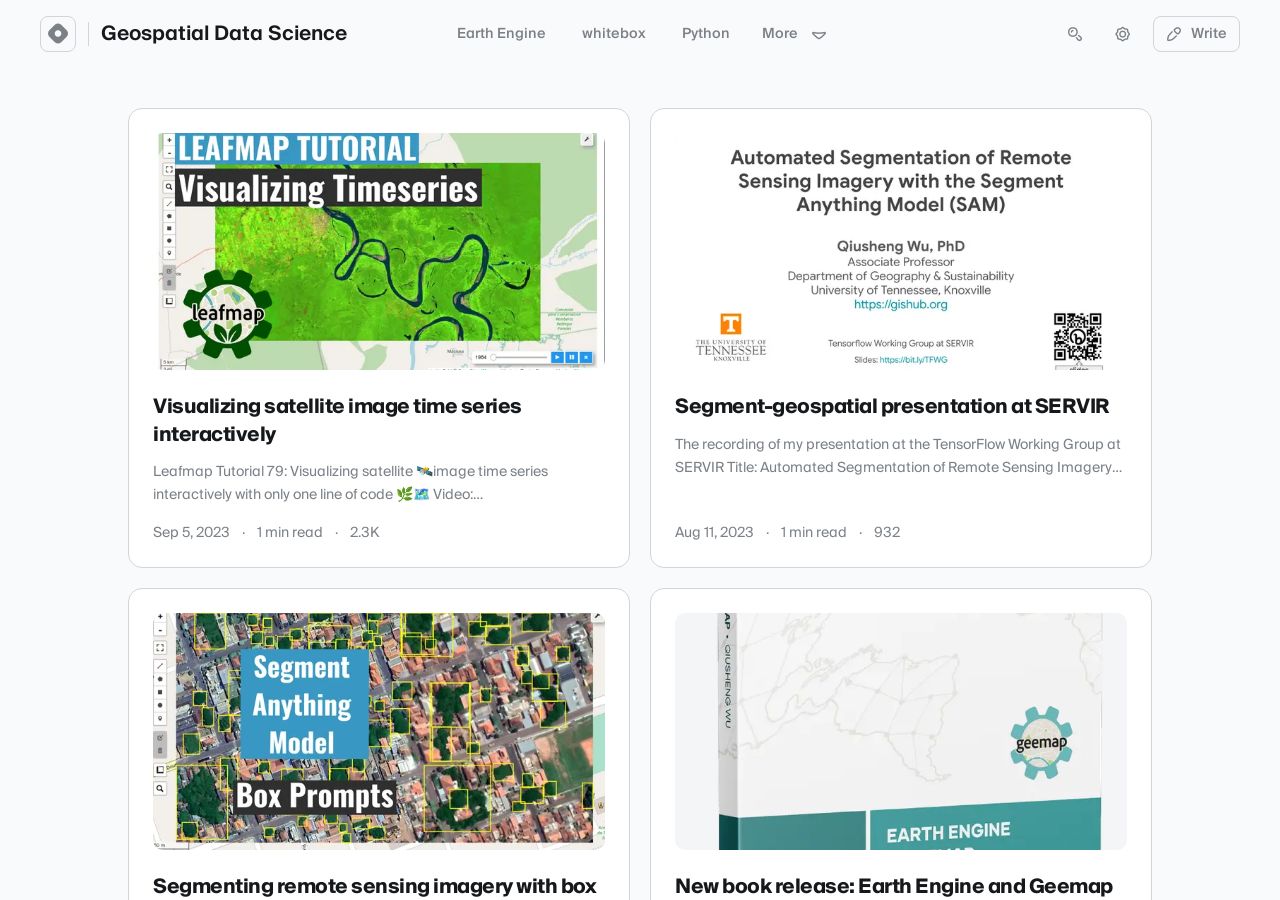Click the Leafmap Tutorial thumbnail

(x=379, y=251)
